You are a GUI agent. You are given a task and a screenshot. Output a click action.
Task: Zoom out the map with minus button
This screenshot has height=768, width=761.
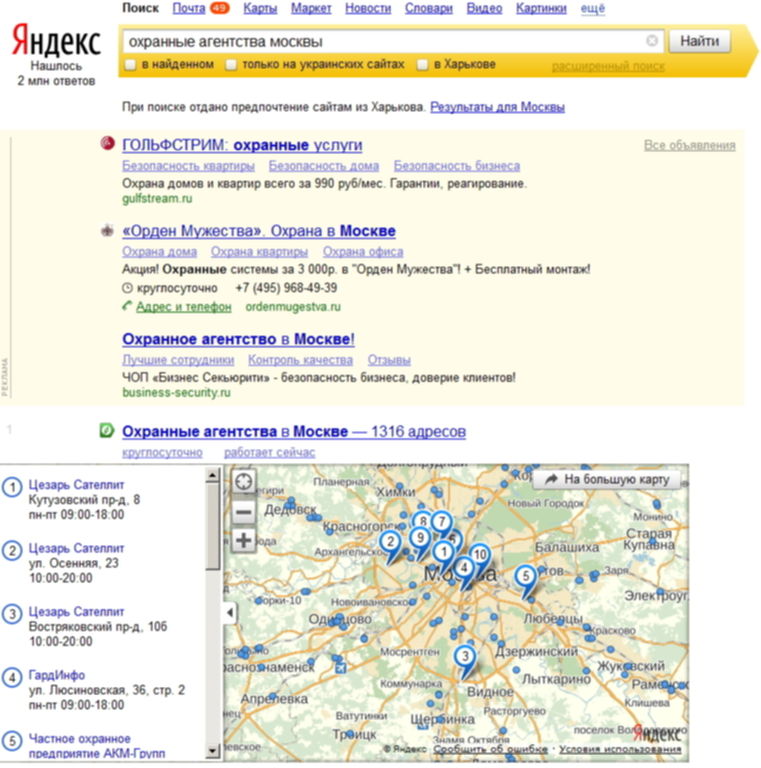click(243, 513)
